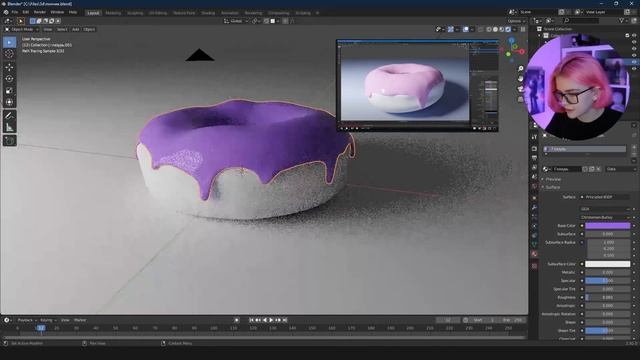The width and height of the screenshot is (640, 360).
Task: Open the Render menu
Action: pos(40,12)
